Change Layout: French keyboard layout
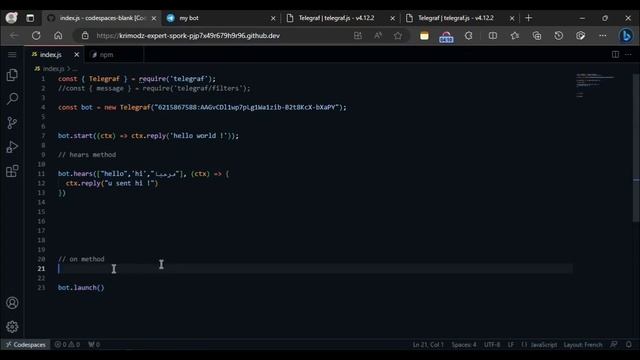Viewport: 640px width, 360px height. [583, 344]
